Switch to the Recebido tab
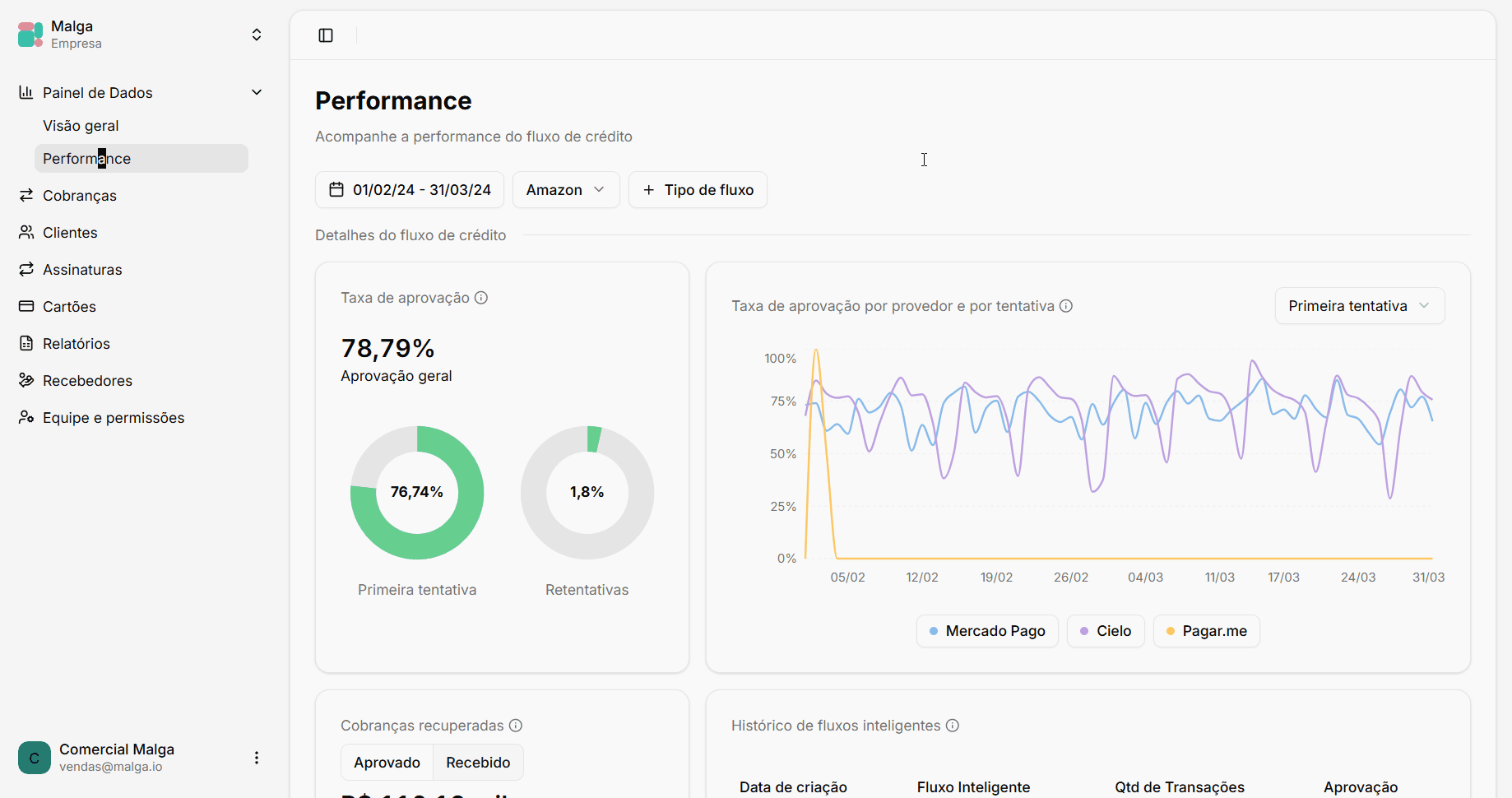 pyautogui.click(x=478, y=763)
